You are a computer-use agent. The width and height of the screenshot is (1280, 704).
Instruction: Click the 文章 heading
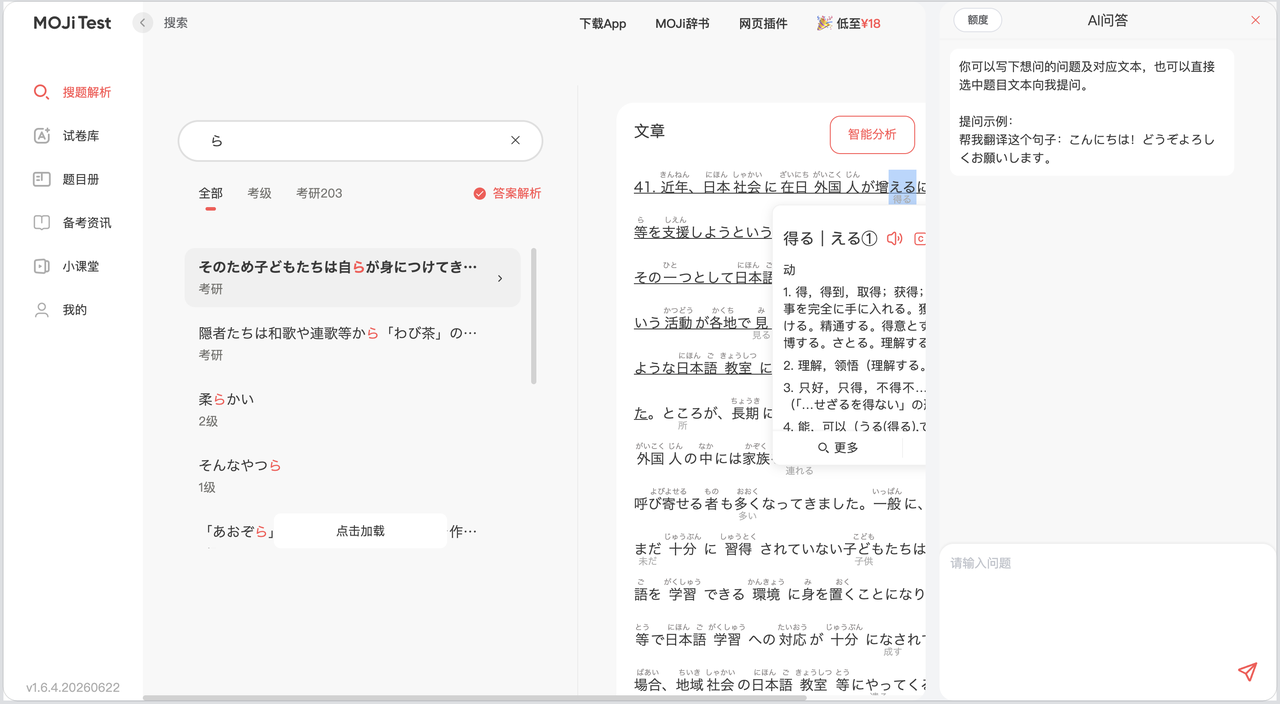click(x=649, y=131)
